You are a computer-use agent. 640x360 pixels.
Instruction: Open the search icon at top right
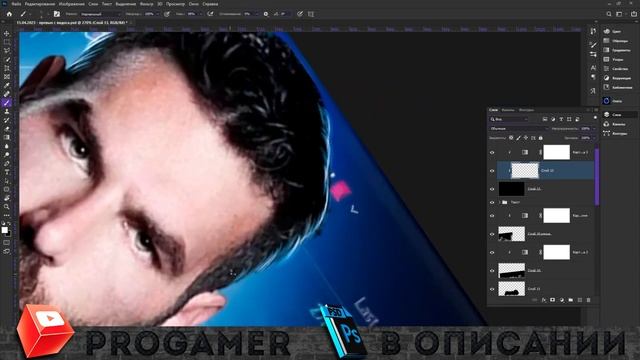tap(609, 14)
